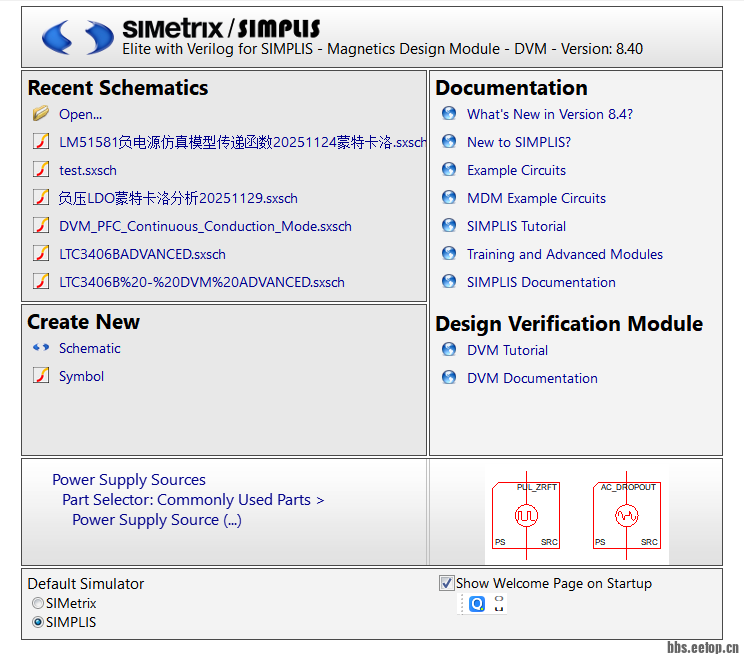Click the globe icon beside SIMPLIS Tutorial

(x=449, y=226)
